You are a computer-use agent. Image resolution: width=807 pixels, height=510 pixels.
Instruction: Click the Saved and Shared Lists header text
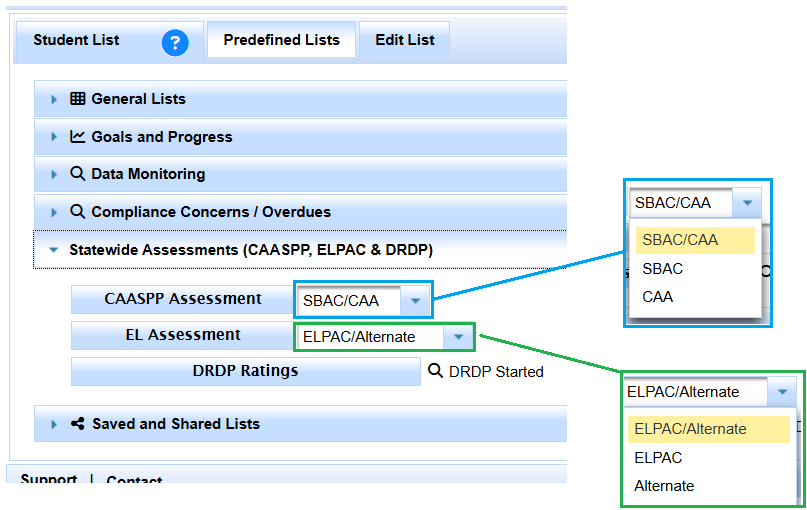pos(176,424)
